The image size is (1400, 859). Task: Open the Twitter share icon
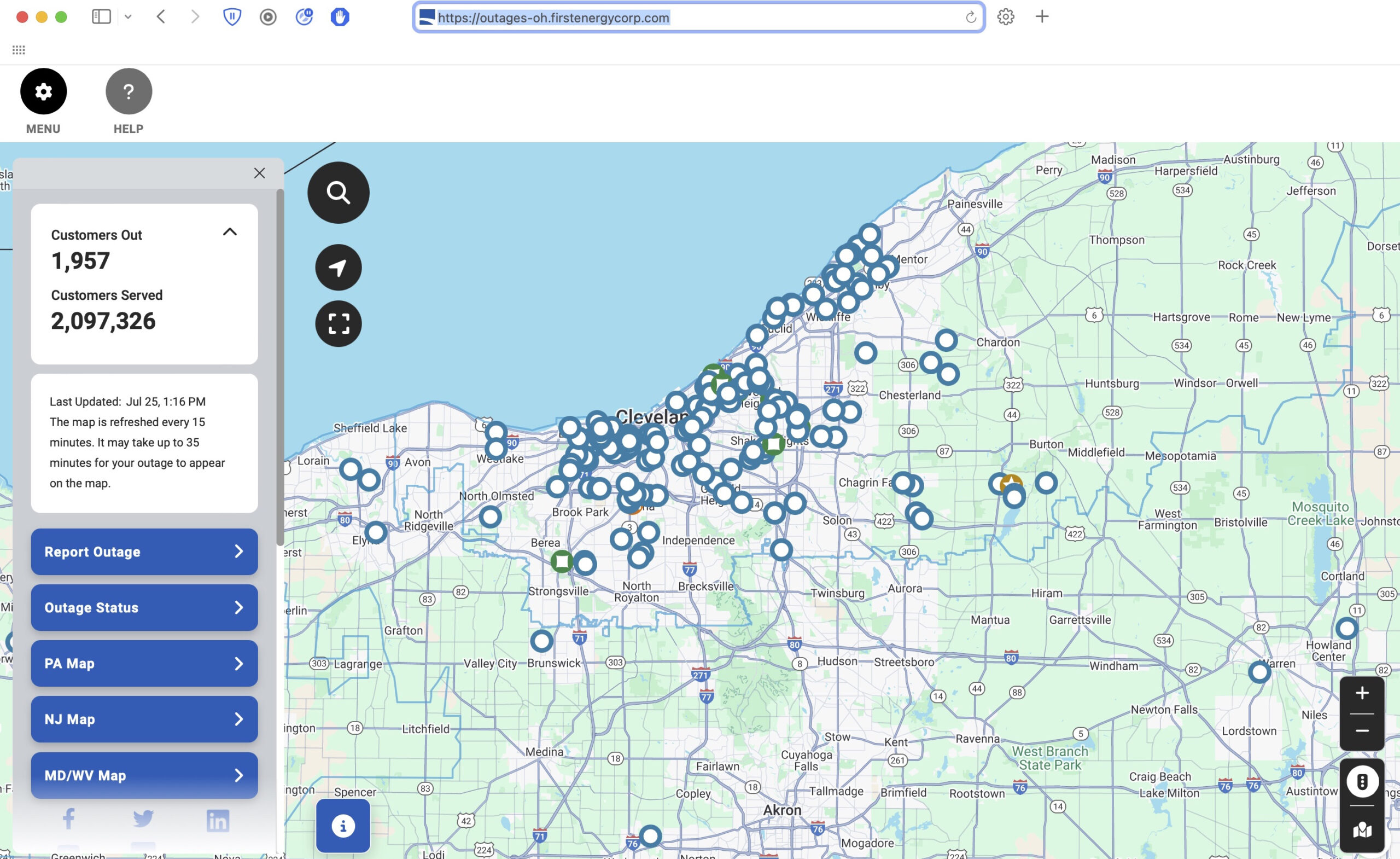click(x=143, y=819)
